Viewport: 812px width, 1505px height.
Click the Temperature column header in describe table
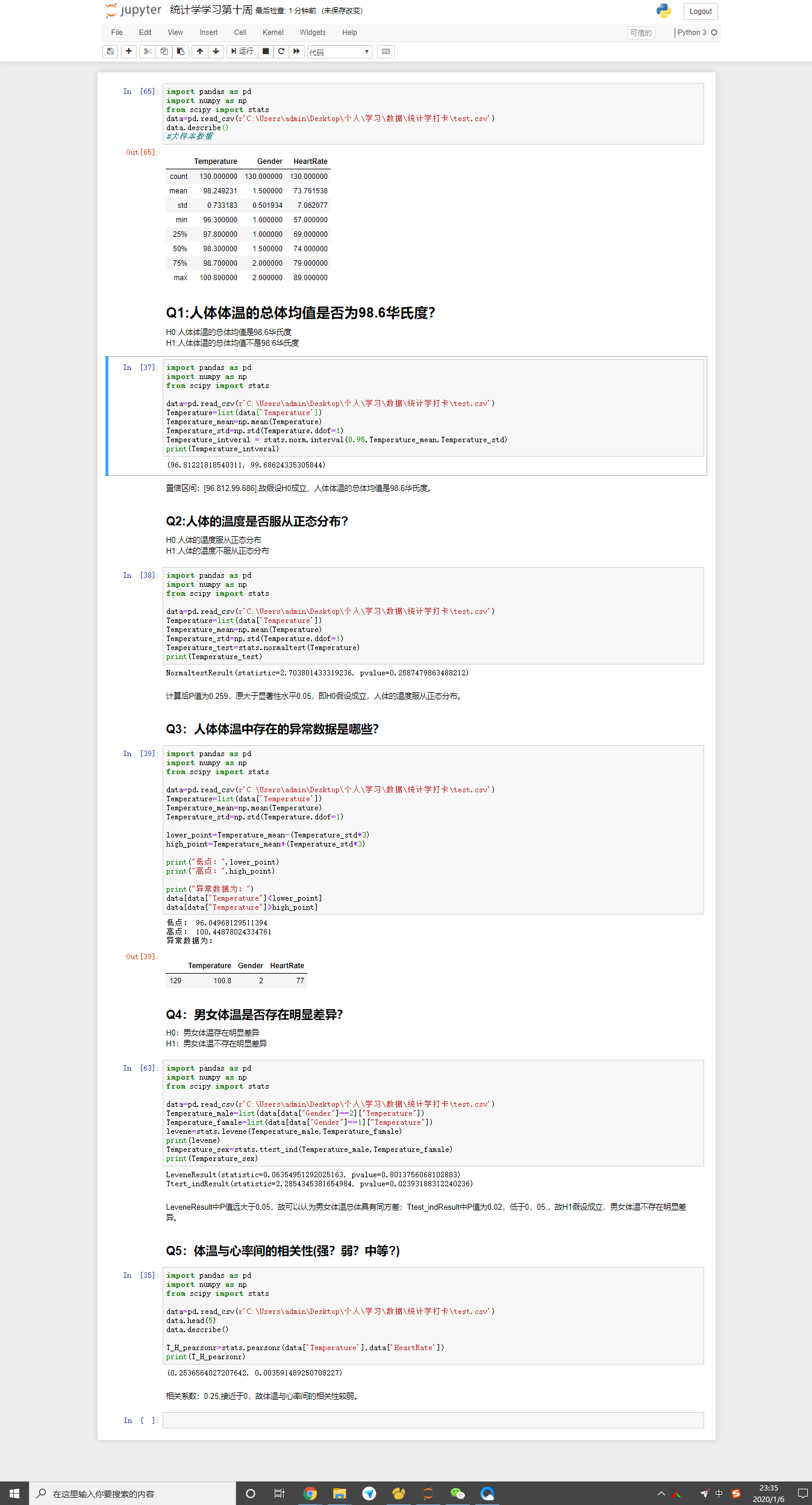pos(216,161)
